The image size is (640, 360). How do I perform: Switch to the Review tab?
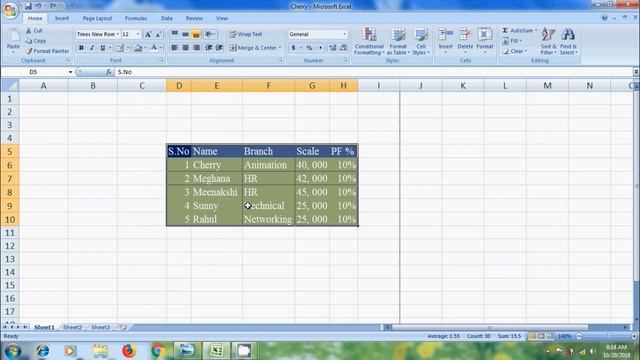tap(194, 18)
